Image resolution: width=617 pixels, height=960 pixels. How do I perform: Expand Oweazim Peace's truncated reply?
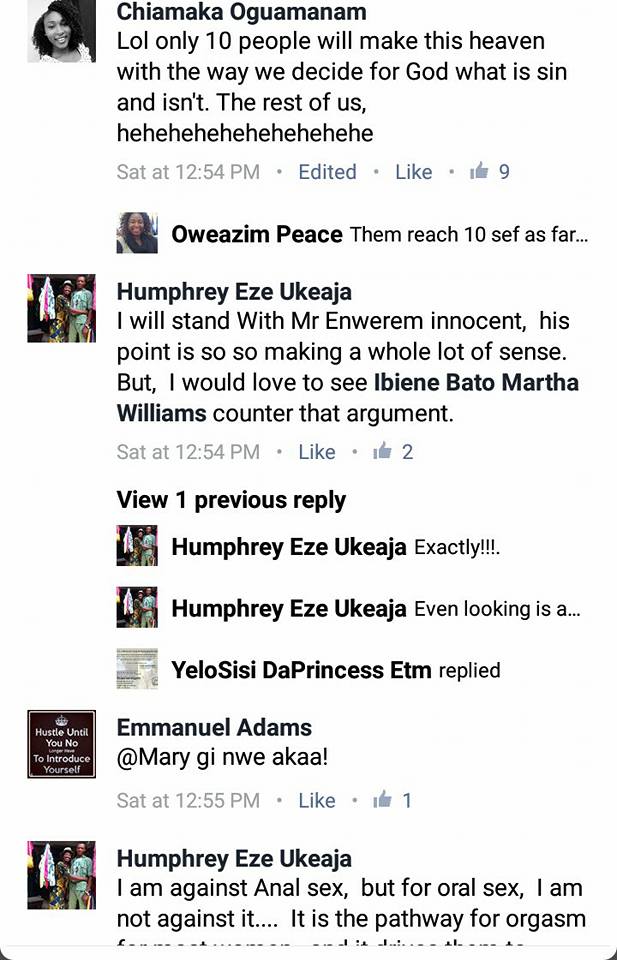469,234
